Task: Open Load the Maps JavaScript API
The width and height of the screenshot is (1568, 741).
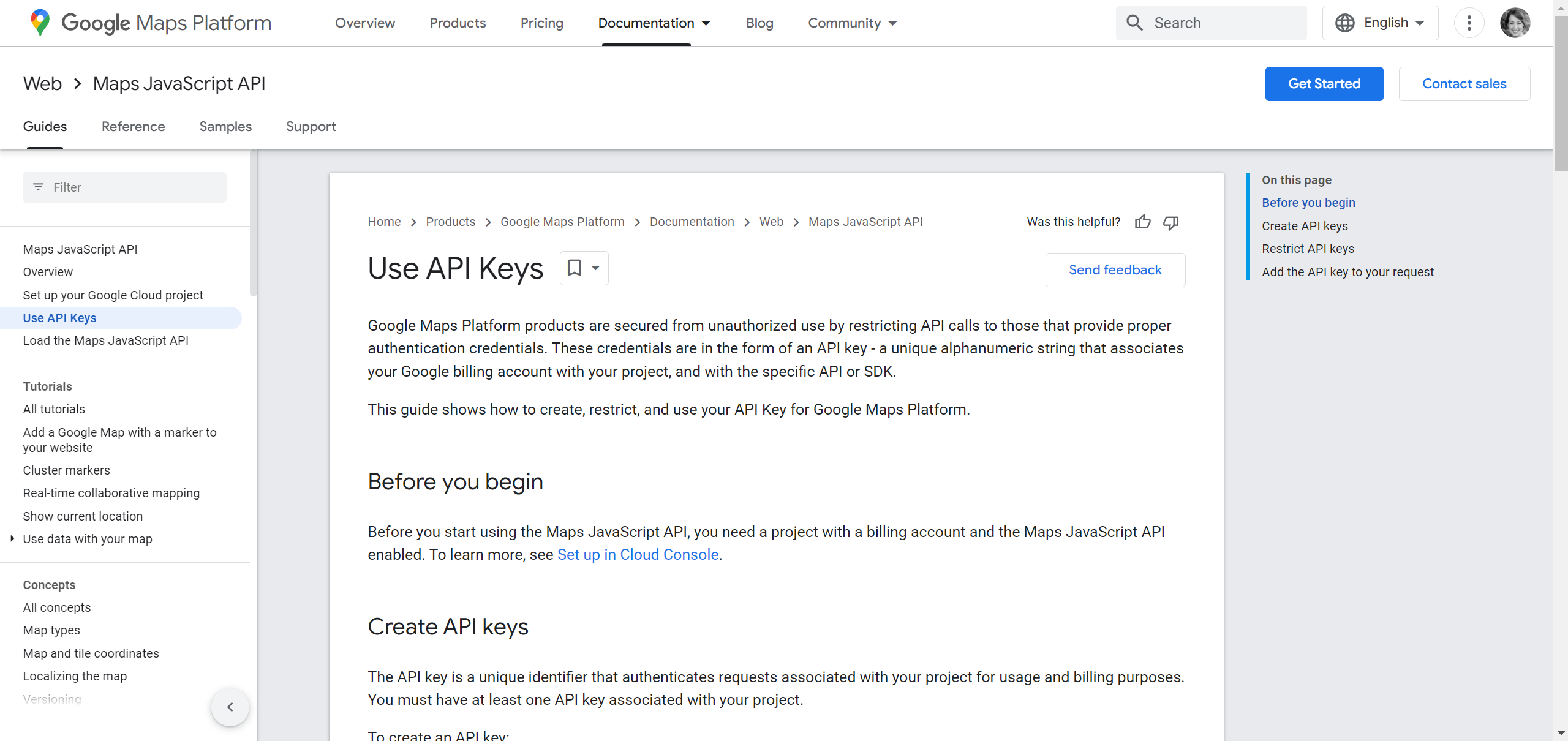Action: pyautogui.click(x=105, y=340)
